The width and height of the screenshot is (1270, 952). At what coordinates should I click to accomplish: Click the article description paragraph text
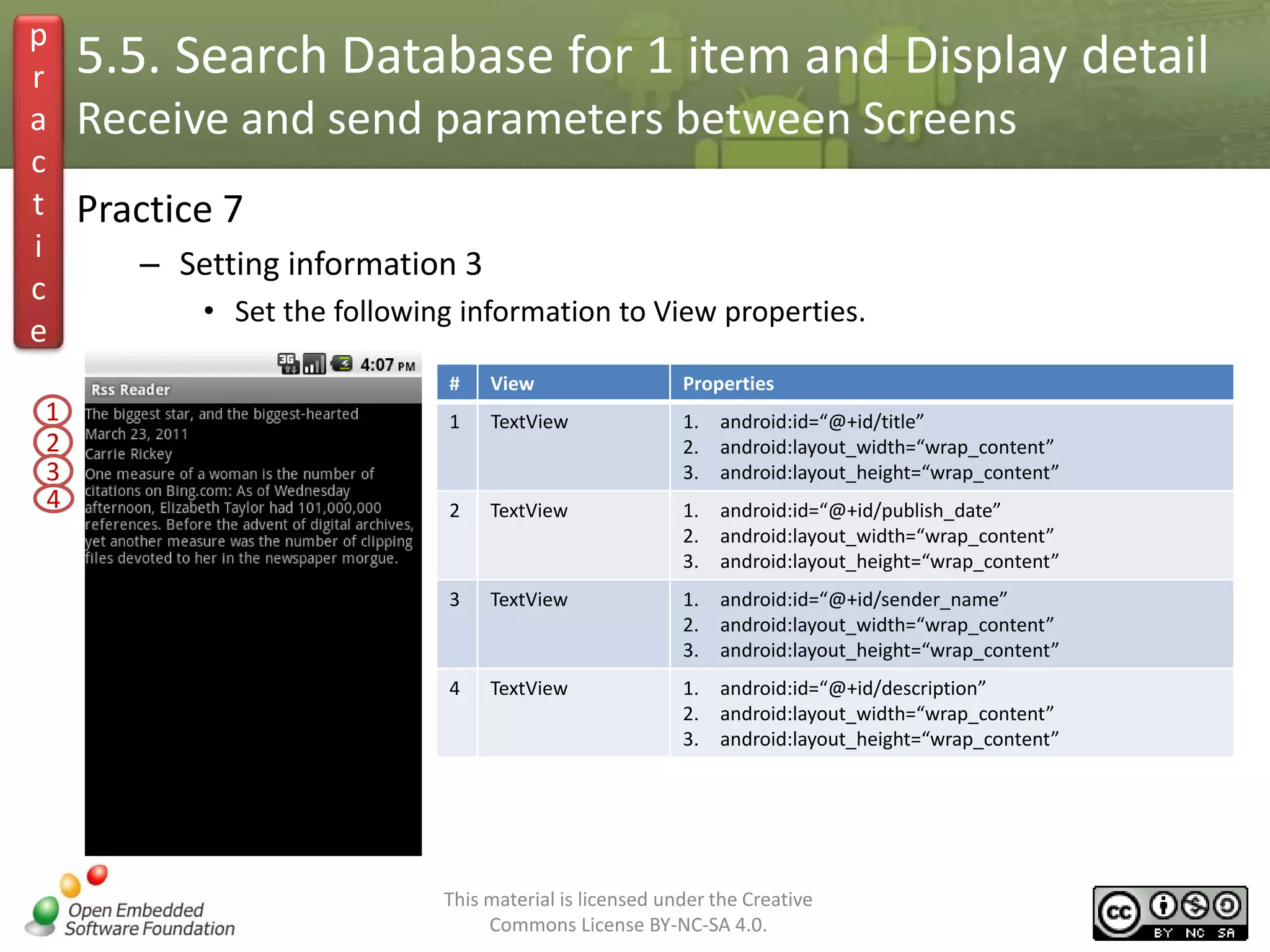tap(249, 516)
